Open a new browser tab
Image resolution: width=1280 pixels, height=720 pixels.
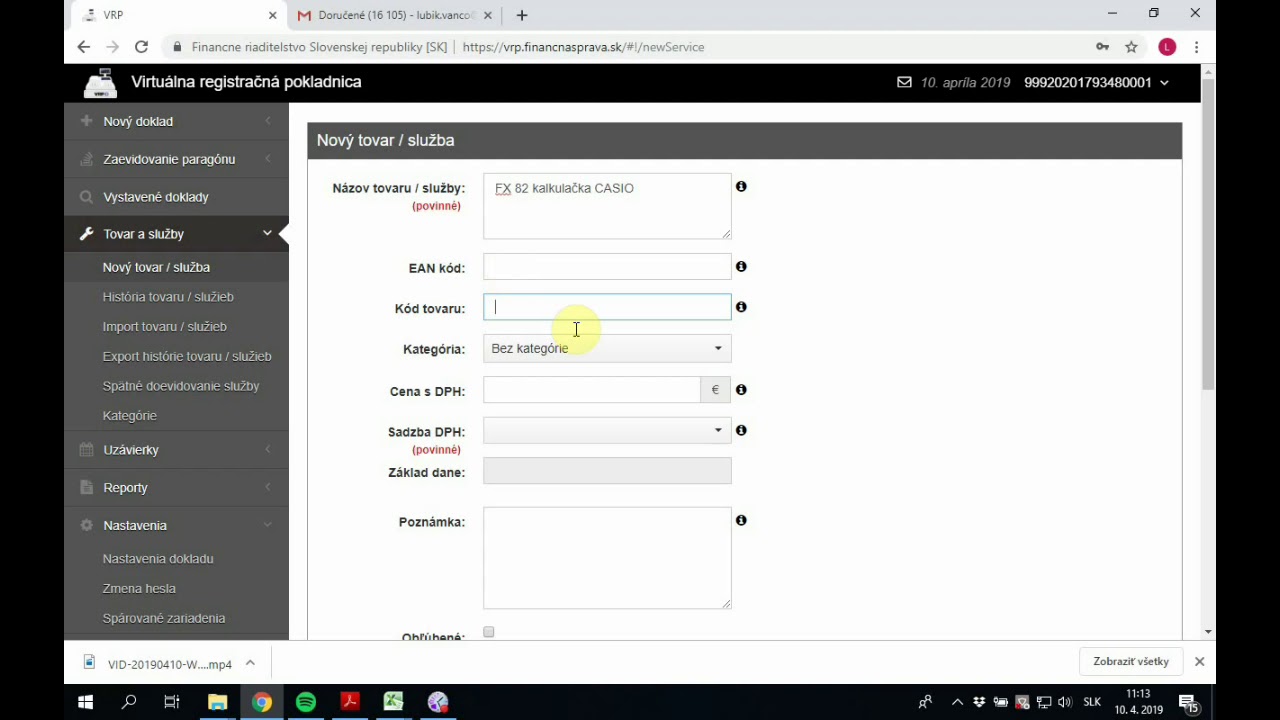(522, 15)
